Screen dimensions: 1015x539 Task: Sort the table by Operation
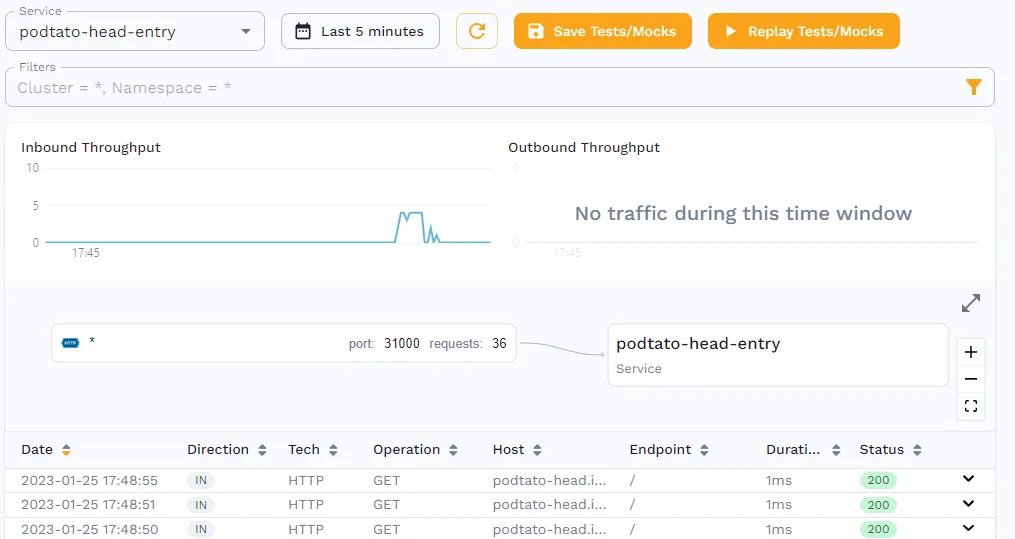point(453,450)
